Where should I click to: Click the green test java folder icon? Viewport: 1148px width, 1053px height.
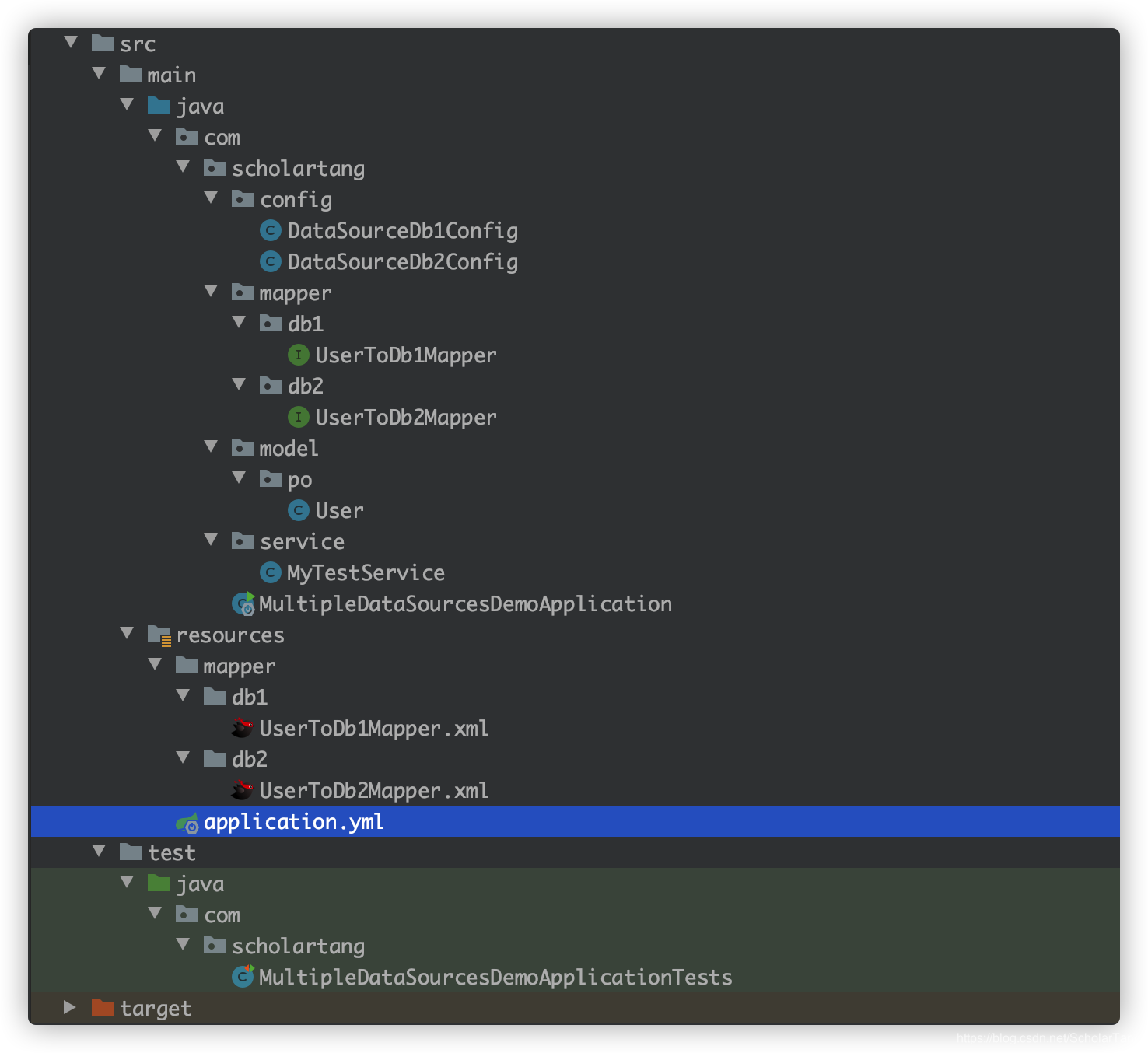pyautogui.click(x=159, y=883)
